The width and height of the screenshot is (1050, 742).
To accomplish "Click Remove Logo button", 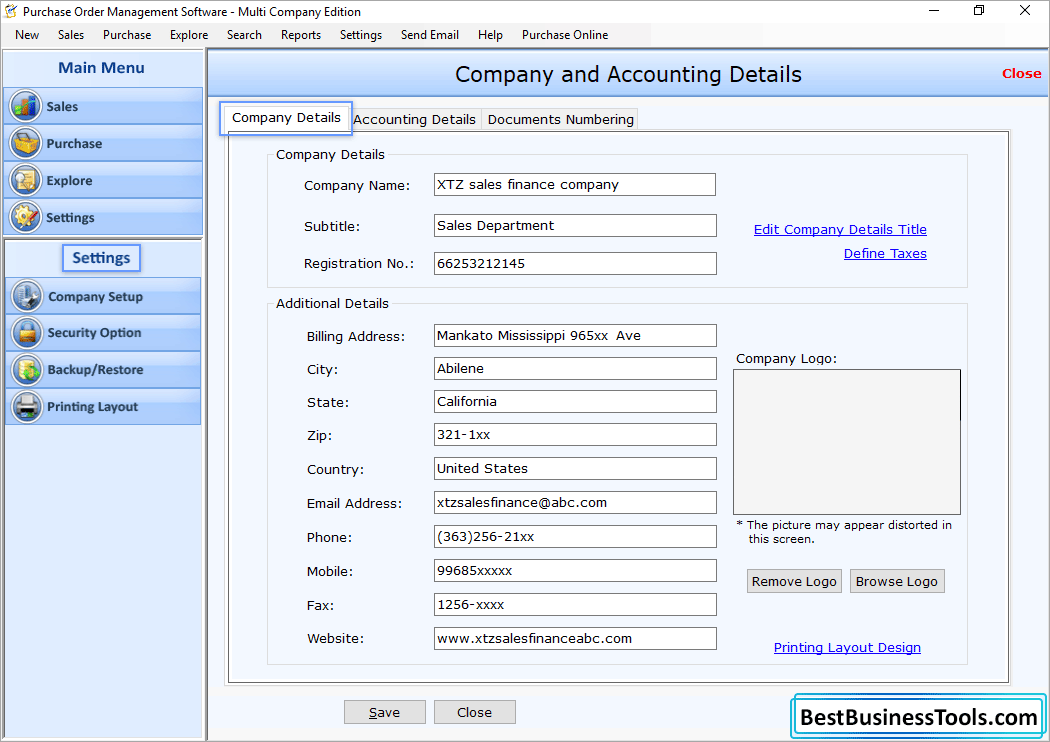I will [x=794, y=581].
